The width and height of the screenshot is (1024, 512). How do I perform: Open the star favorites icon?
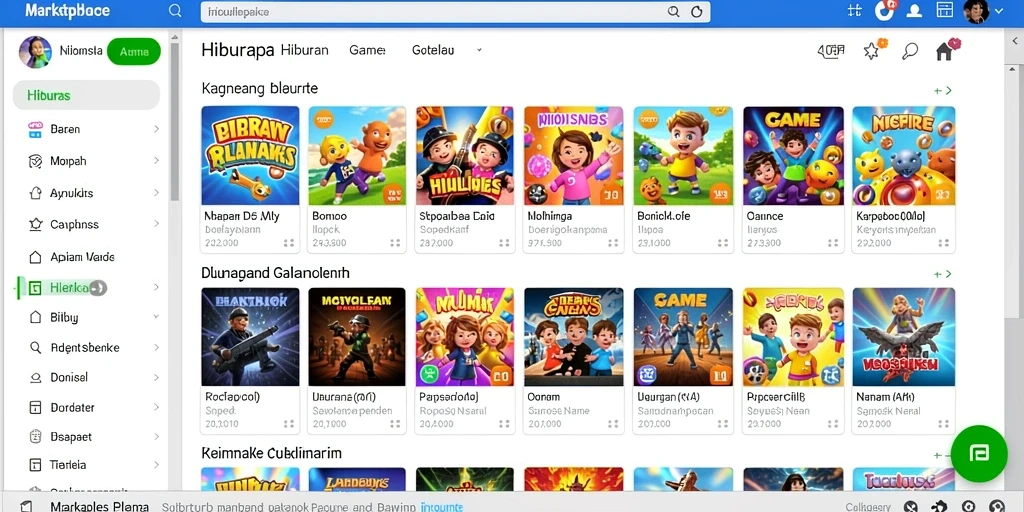tap(873, 50)
